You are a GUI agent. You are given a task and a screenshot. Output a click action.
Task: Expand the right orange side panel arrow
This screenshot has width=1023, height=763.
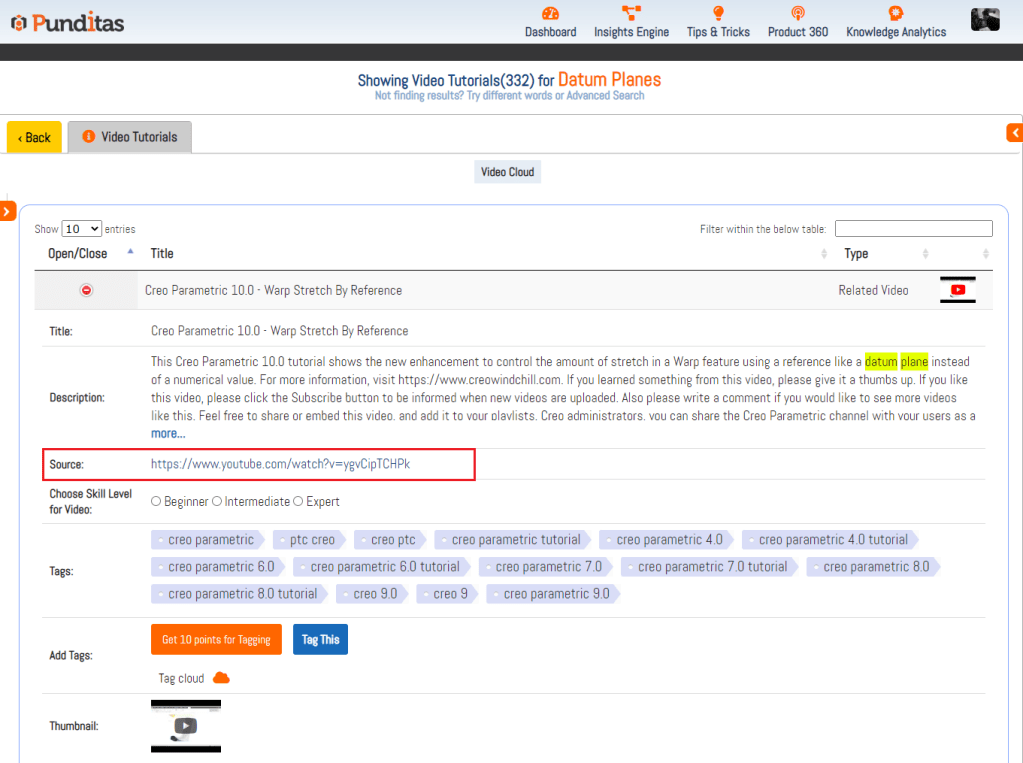(x=1015, y=132)
